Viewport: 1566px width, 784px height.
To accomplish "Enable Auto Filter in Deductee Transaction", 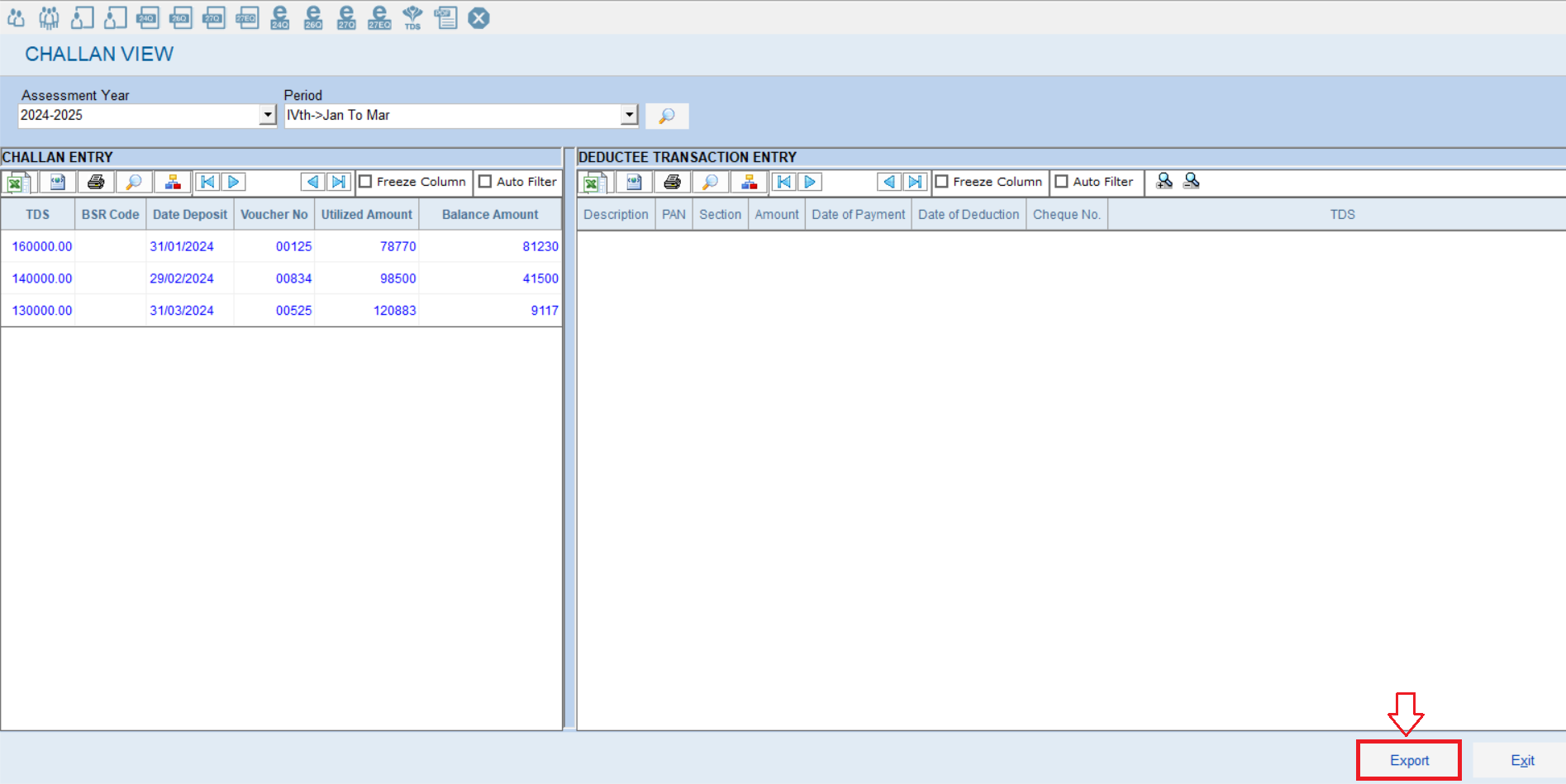I will pos(1062,182).
